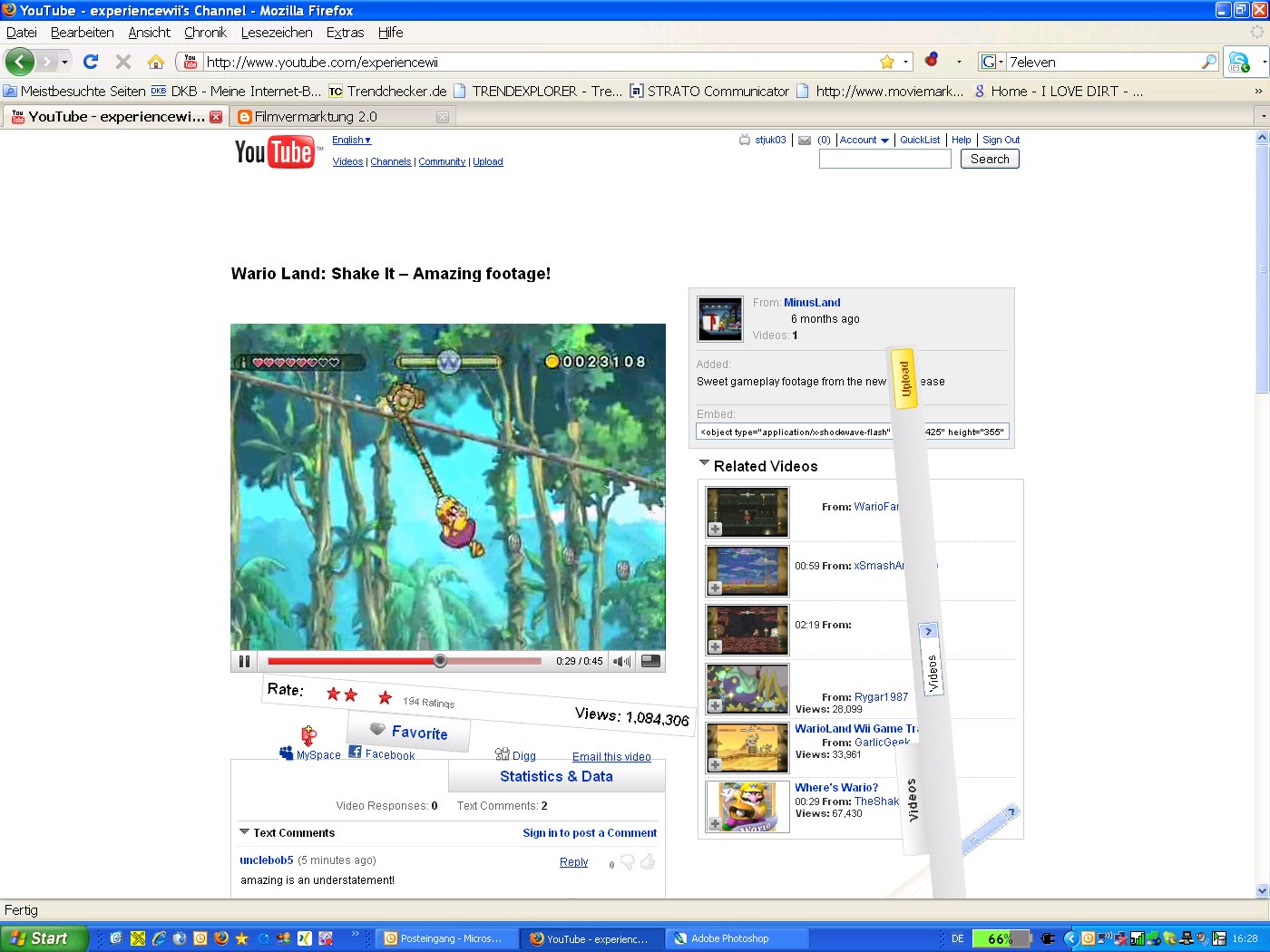Pause the Wario Land video
The height and width of the screenshot is (952, 1270).
[244, 661]
